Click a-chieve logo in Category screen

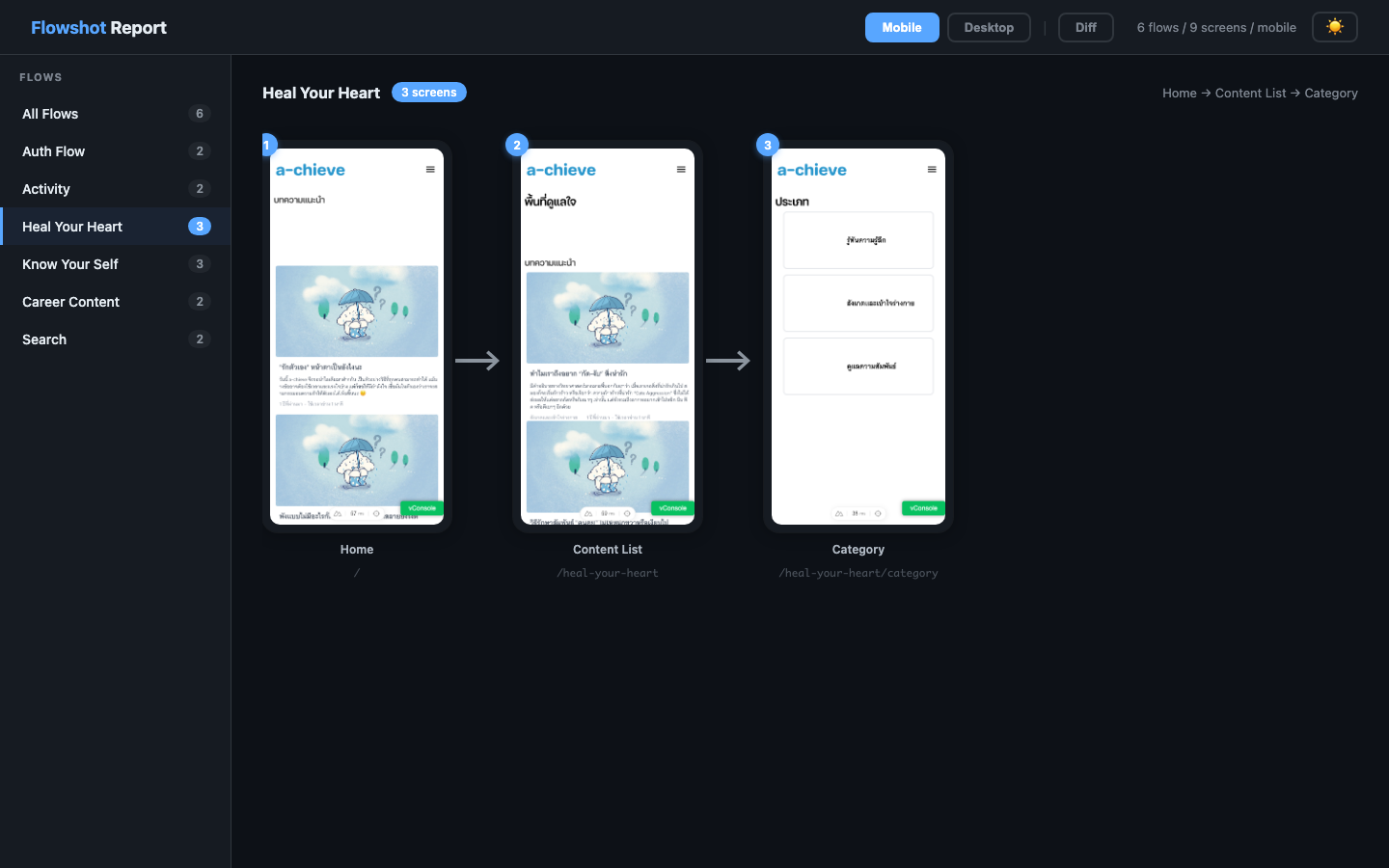(x=812, y=170)
